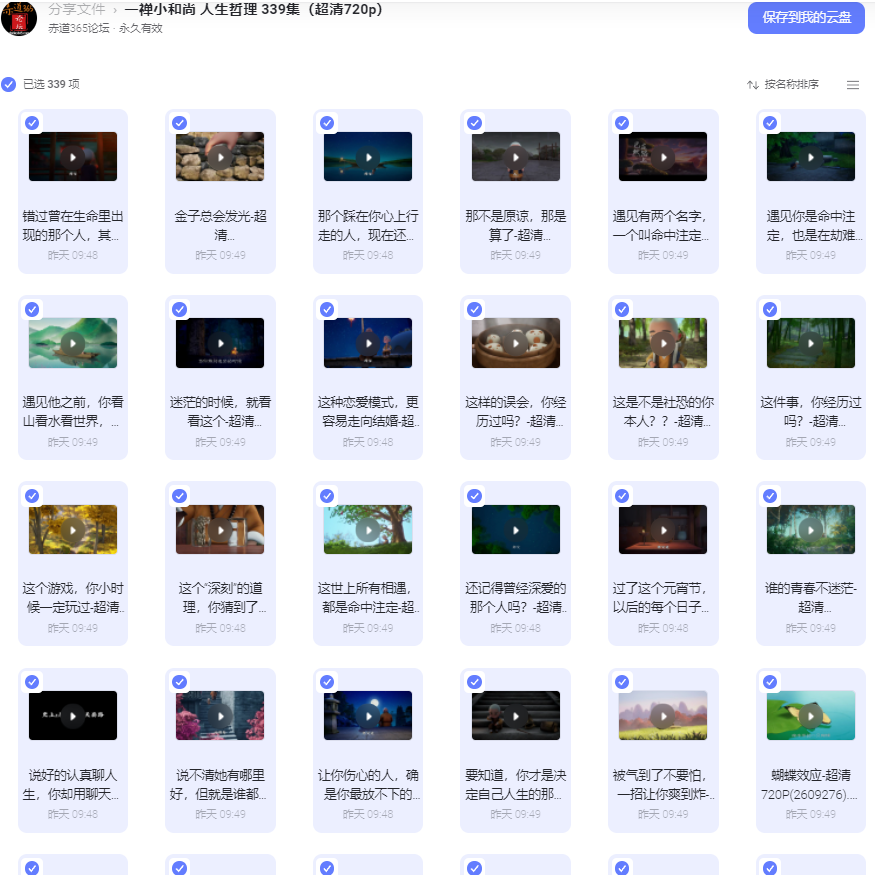Image resolution: width=875 pixels, height=875 pixels.
Task: Open the 被气到了不要怕 video thumbnail
Action: click(663, 715)
